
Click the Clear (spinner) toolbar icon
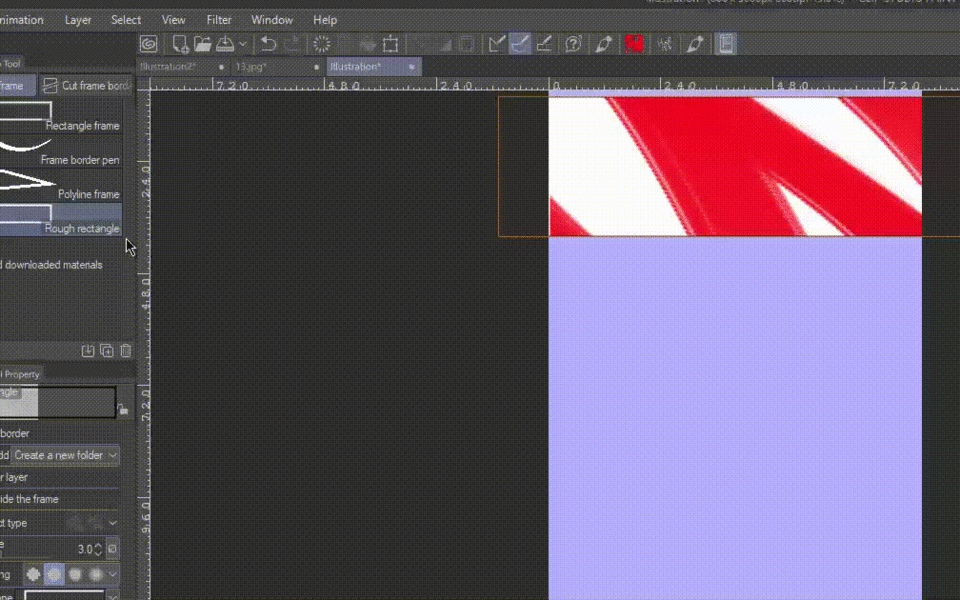[x=321, y=44]
